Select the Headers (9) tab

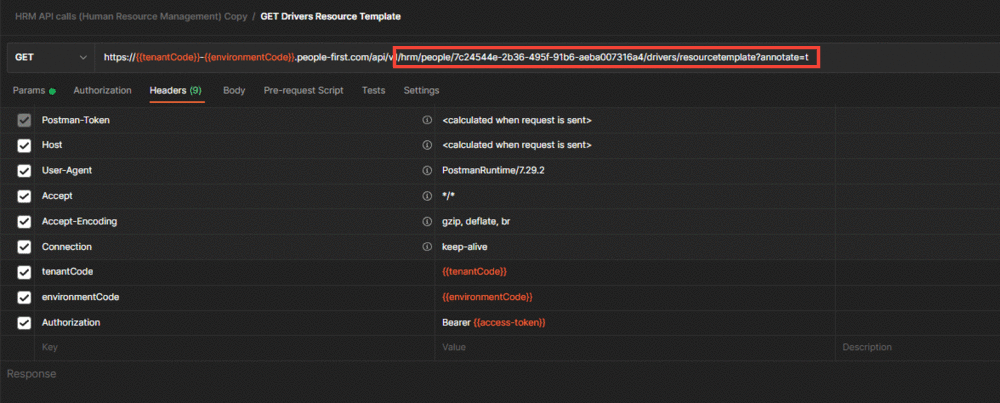click(x=176, y=91)
